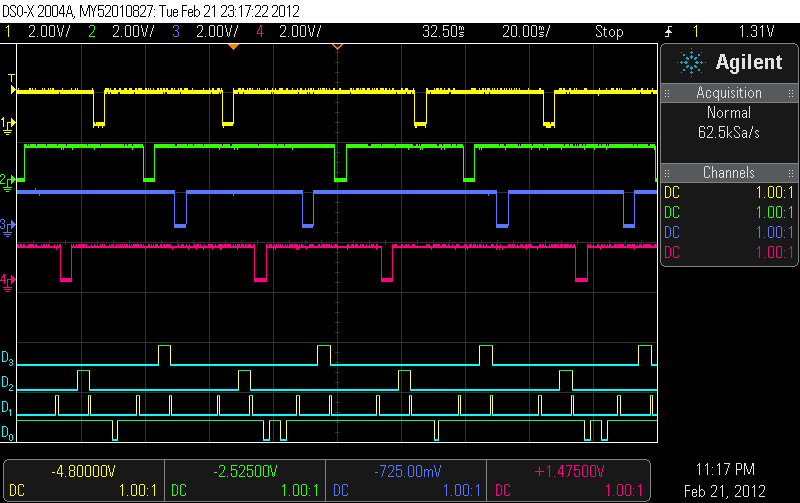
Task: Click the Agilent logo icon
Action: [692, 63]
